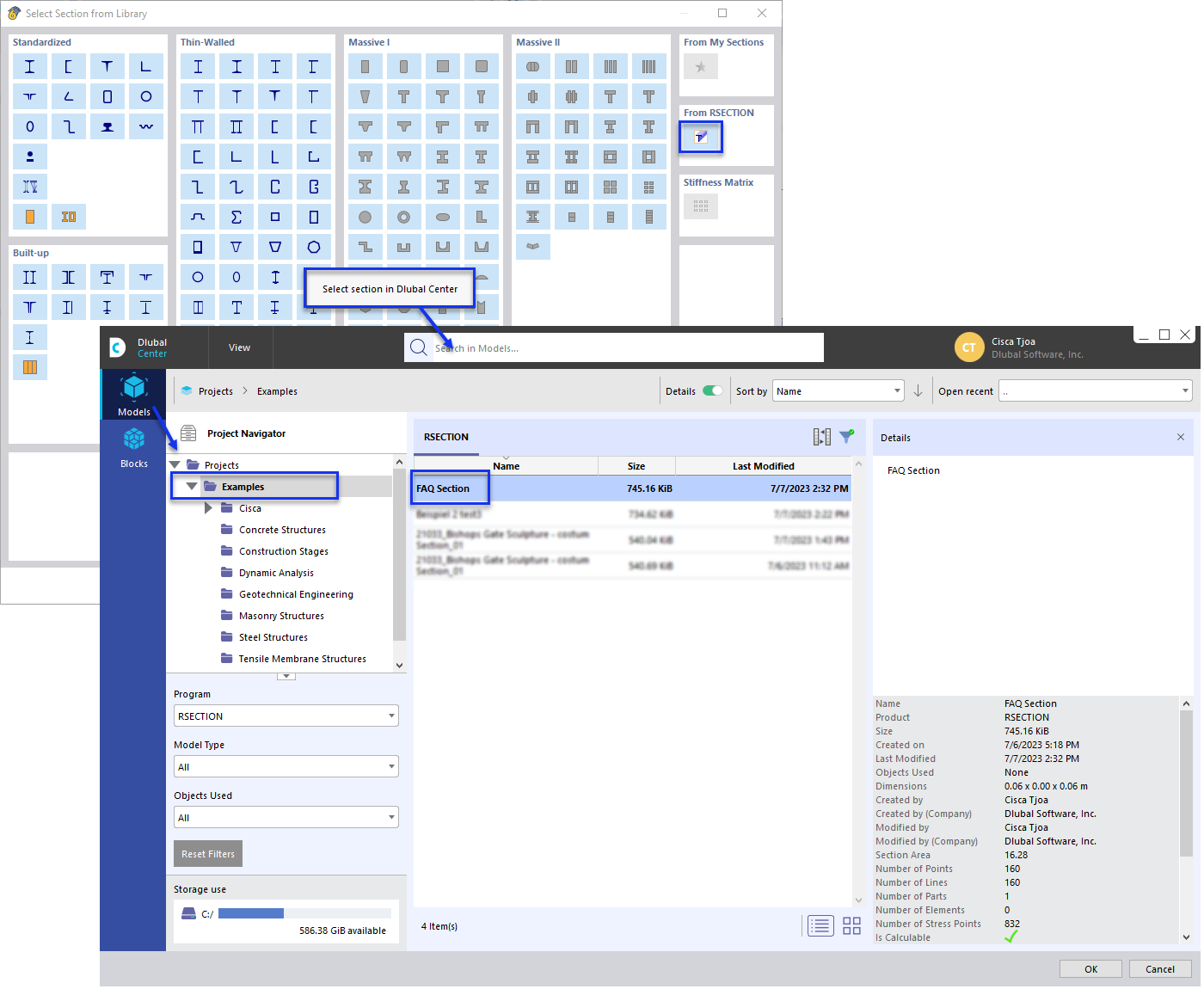Open the Program dropdown showing RSECTION
The width and height of the screenshot is (1204, 989).
286,716
